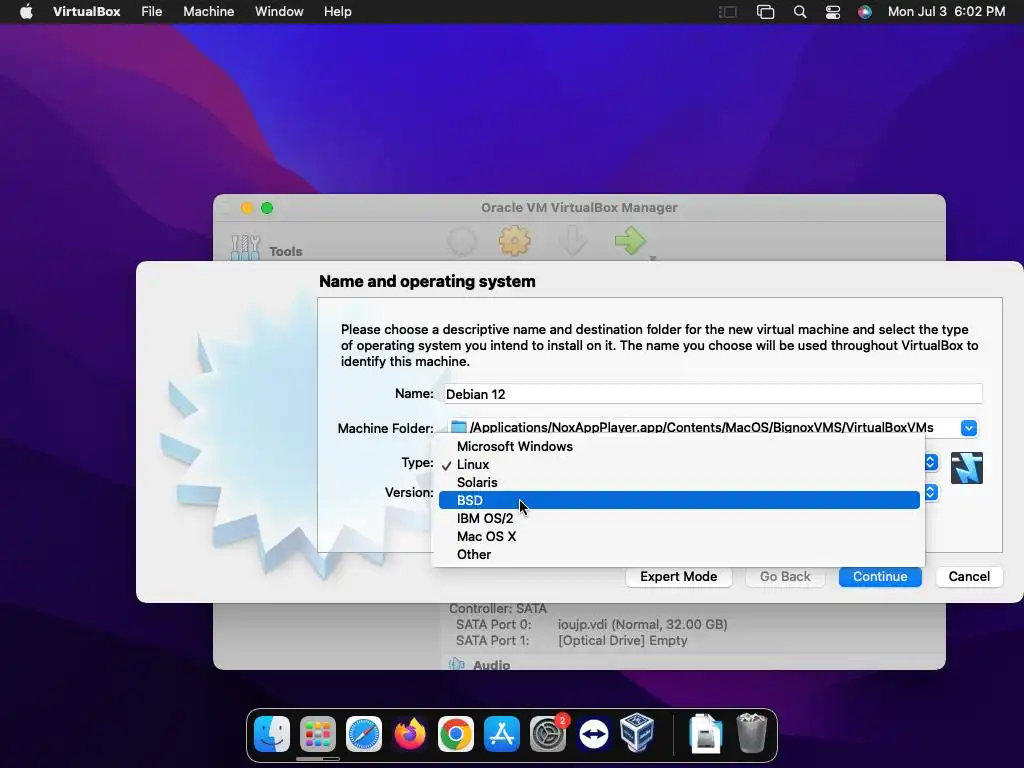Launch Firefox from the Dock
This screenshot has width=1024, height=768.
click(x=409, y=734)
